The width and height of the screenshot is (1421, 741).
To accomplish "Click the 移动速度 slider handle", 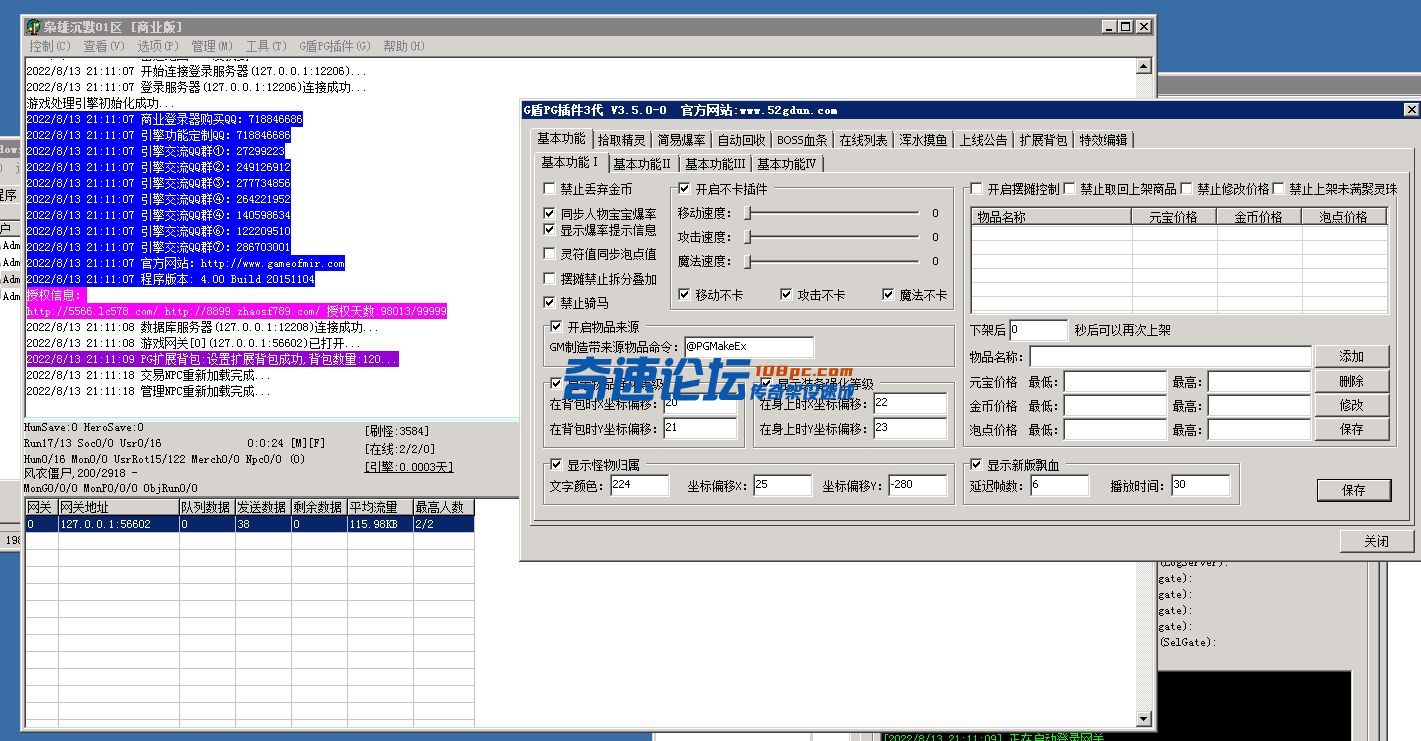I will click(747, 213).
